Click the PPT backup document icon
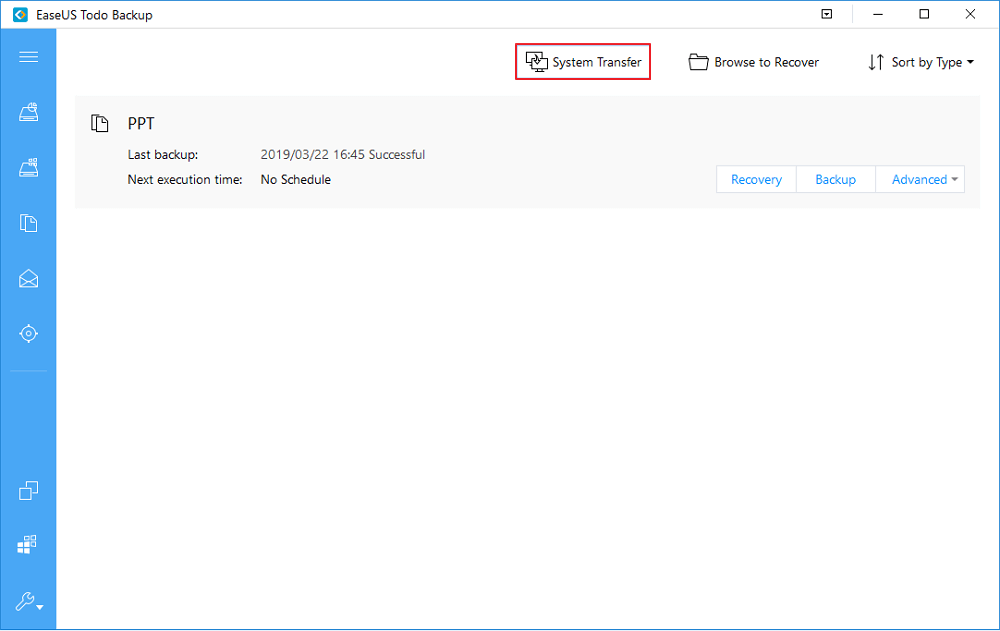 coord(100,123)
